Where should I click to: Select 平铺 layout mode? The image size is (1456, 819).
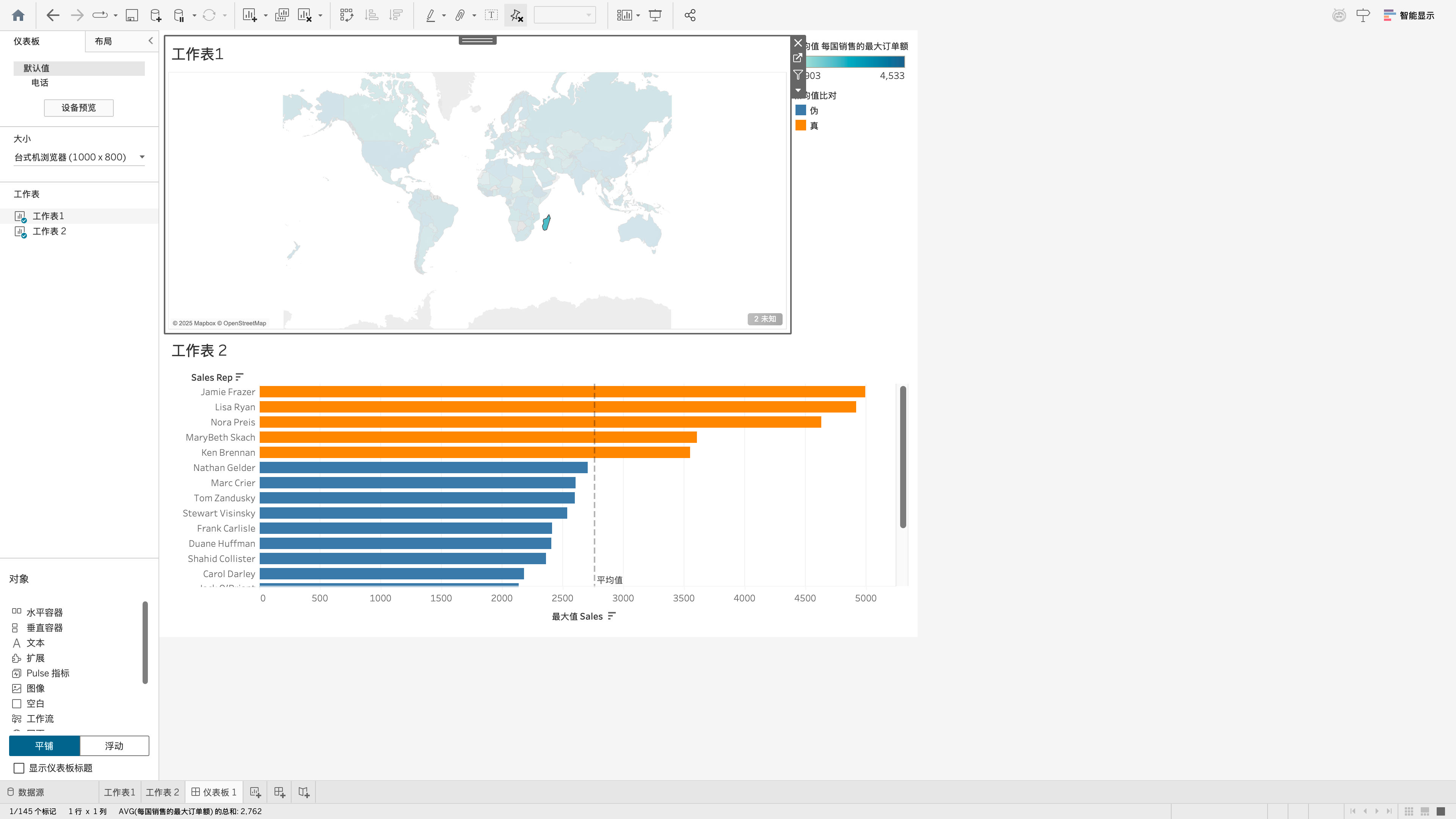click(44, 745)
